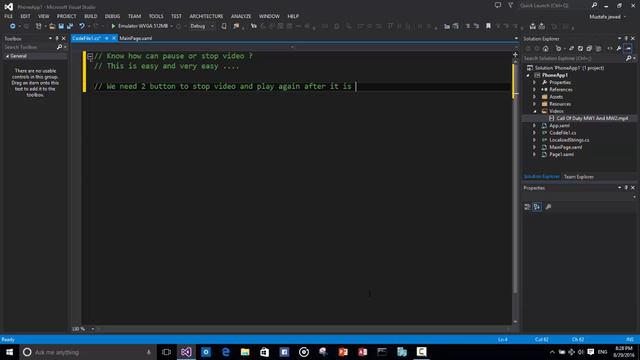Click the Properties panel Alphabetical sort icon
Screen dimensions: 640x360
(x=537, y=207)
